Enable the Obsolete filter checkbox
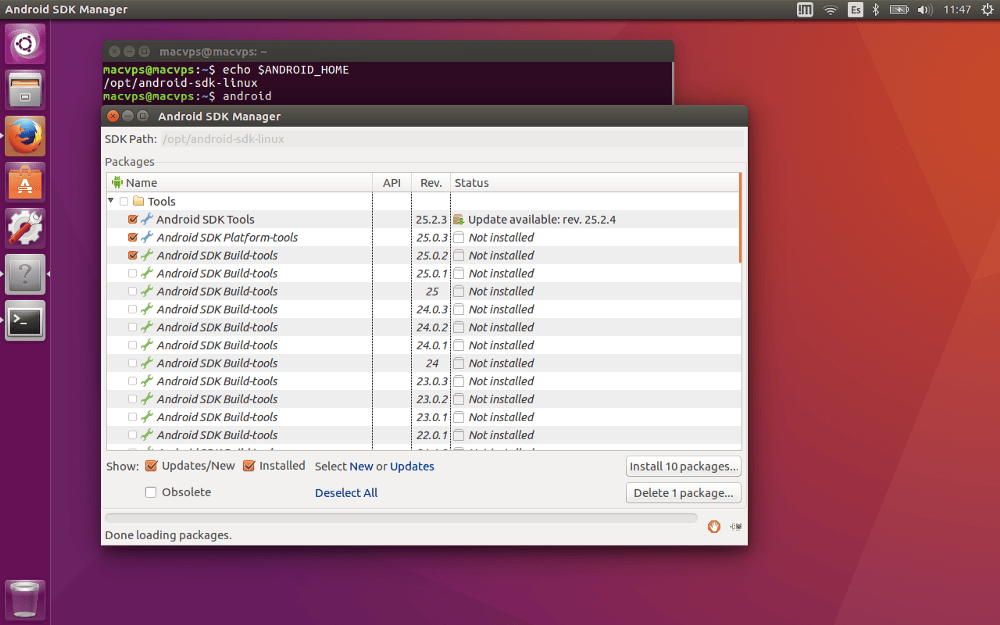This screenshot has width=1000, height=625. (x=151, y=492)
